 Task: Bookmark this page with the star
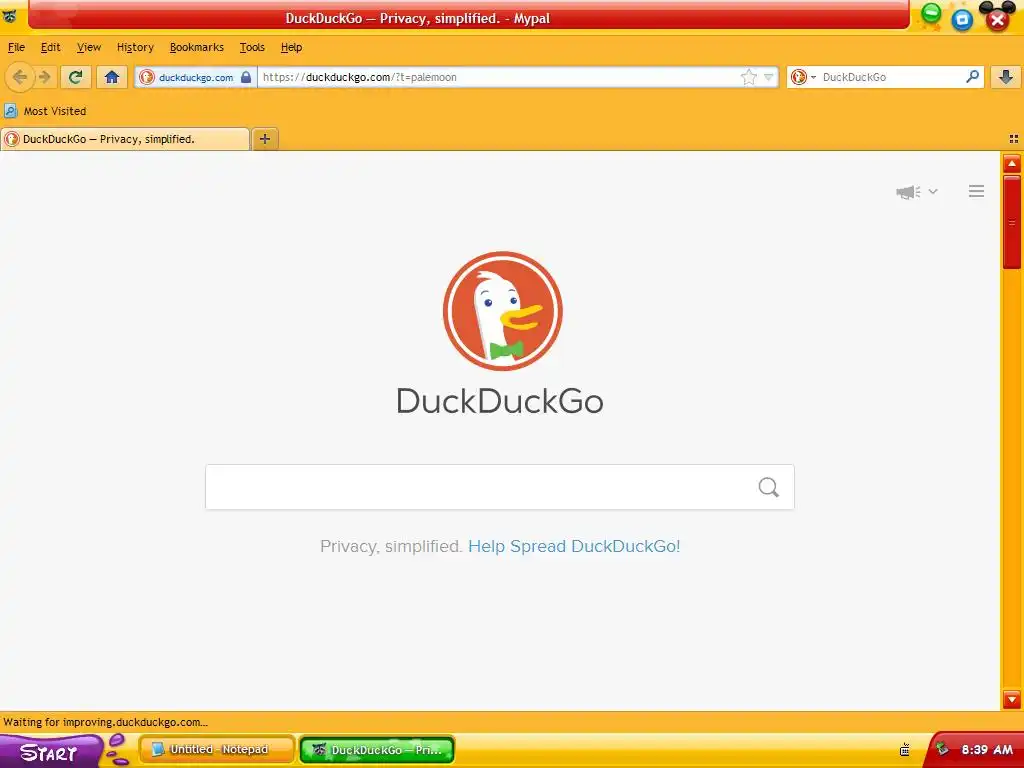pos(748,77)
